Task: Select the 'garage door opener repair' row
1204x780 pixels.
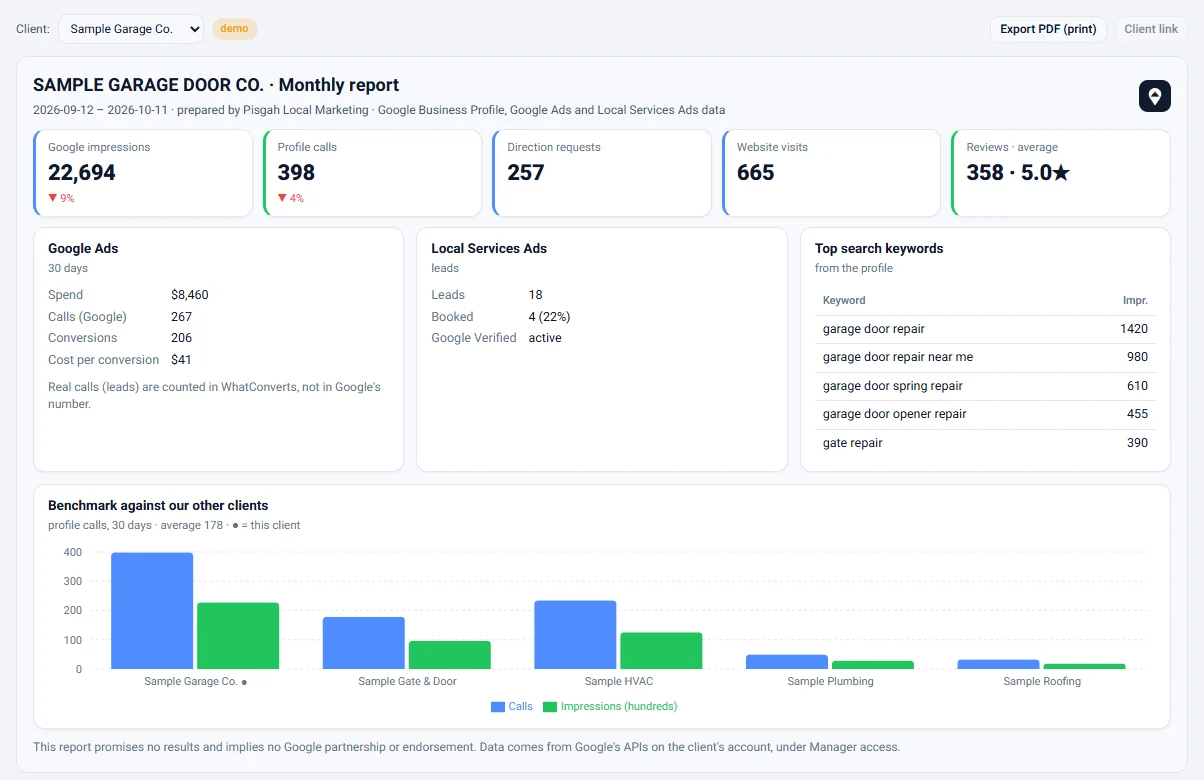Action: coord(985,414)
